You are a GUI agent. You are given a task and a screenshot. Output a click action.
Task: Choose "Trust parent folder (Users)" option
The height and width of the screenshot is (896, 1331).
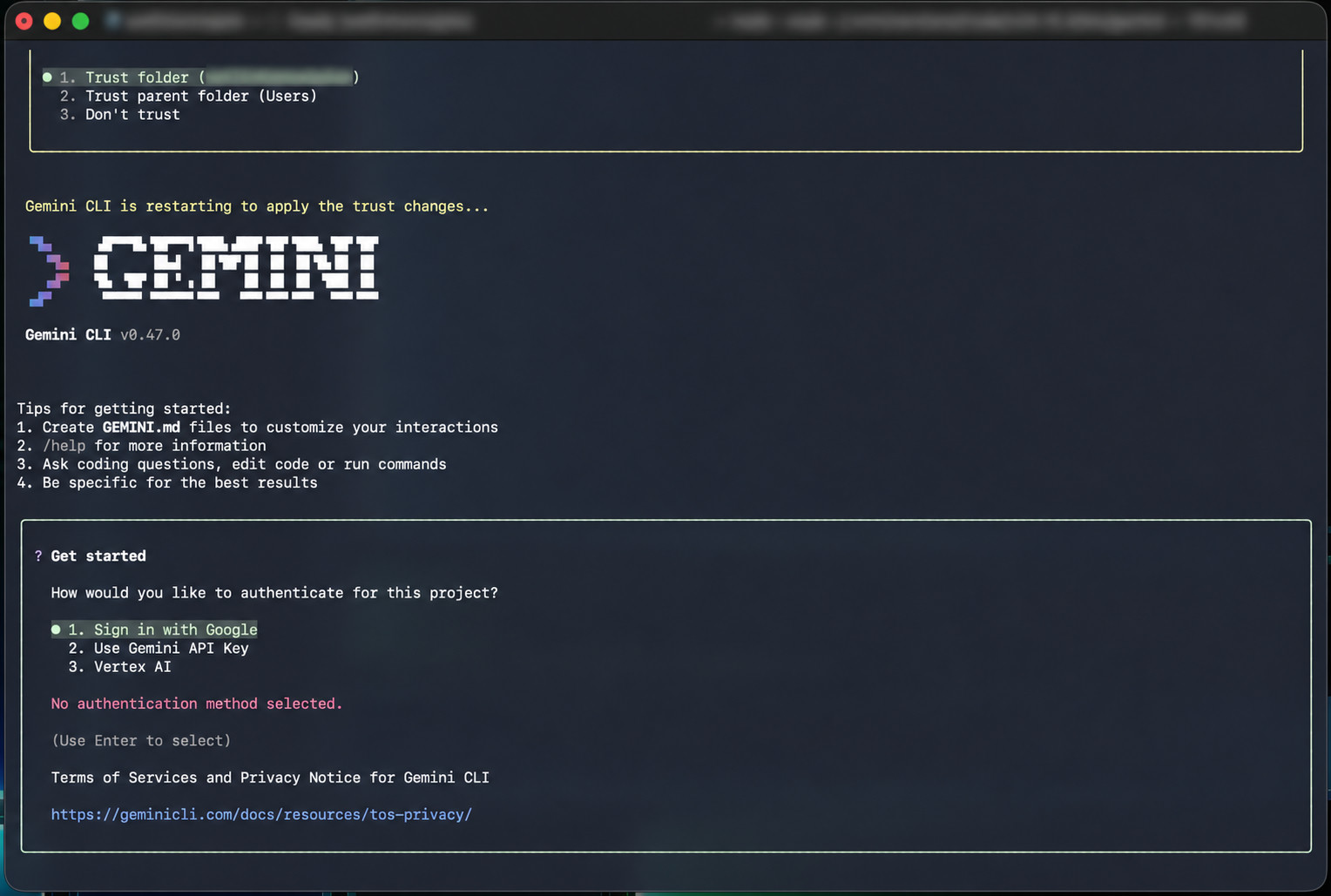[x=188, y=96]
